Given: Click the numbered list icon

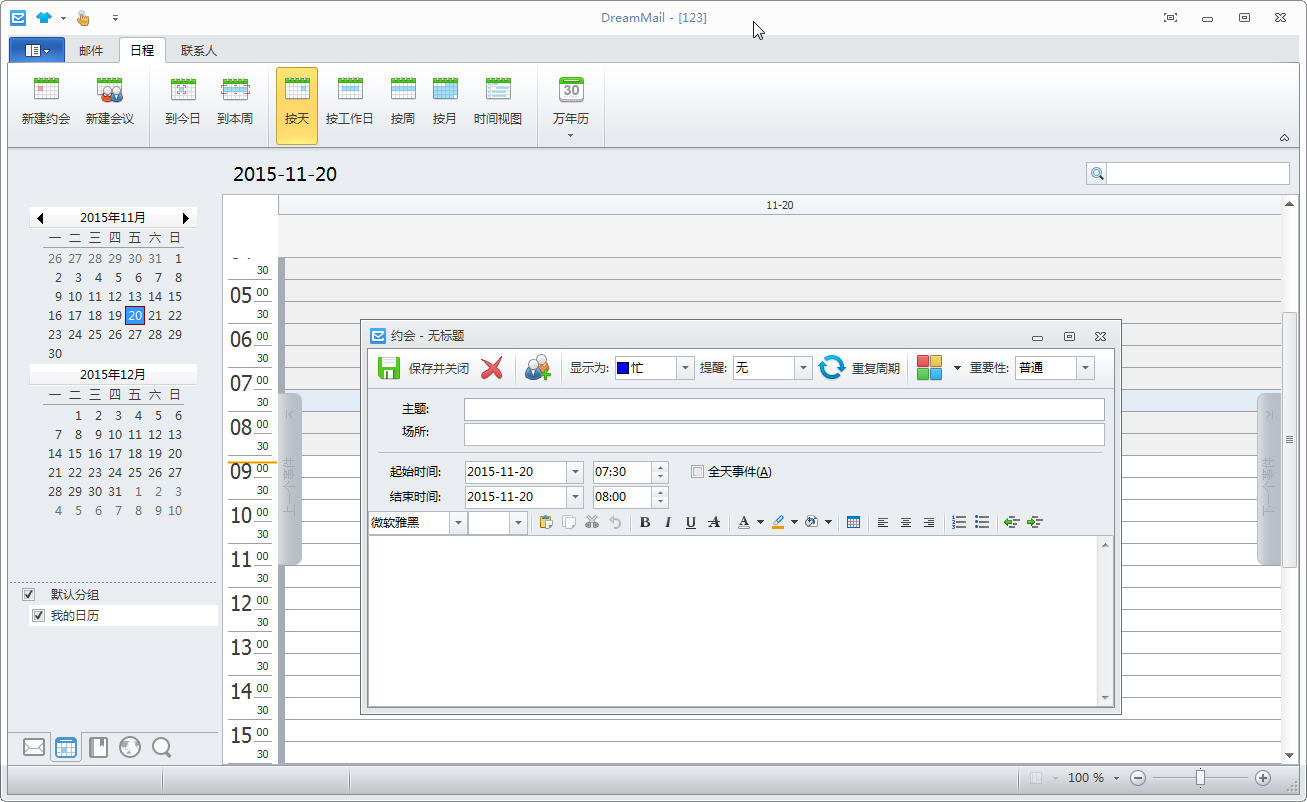Looking at the screenshot, I should pyautogui.click(x=959, y=522).
